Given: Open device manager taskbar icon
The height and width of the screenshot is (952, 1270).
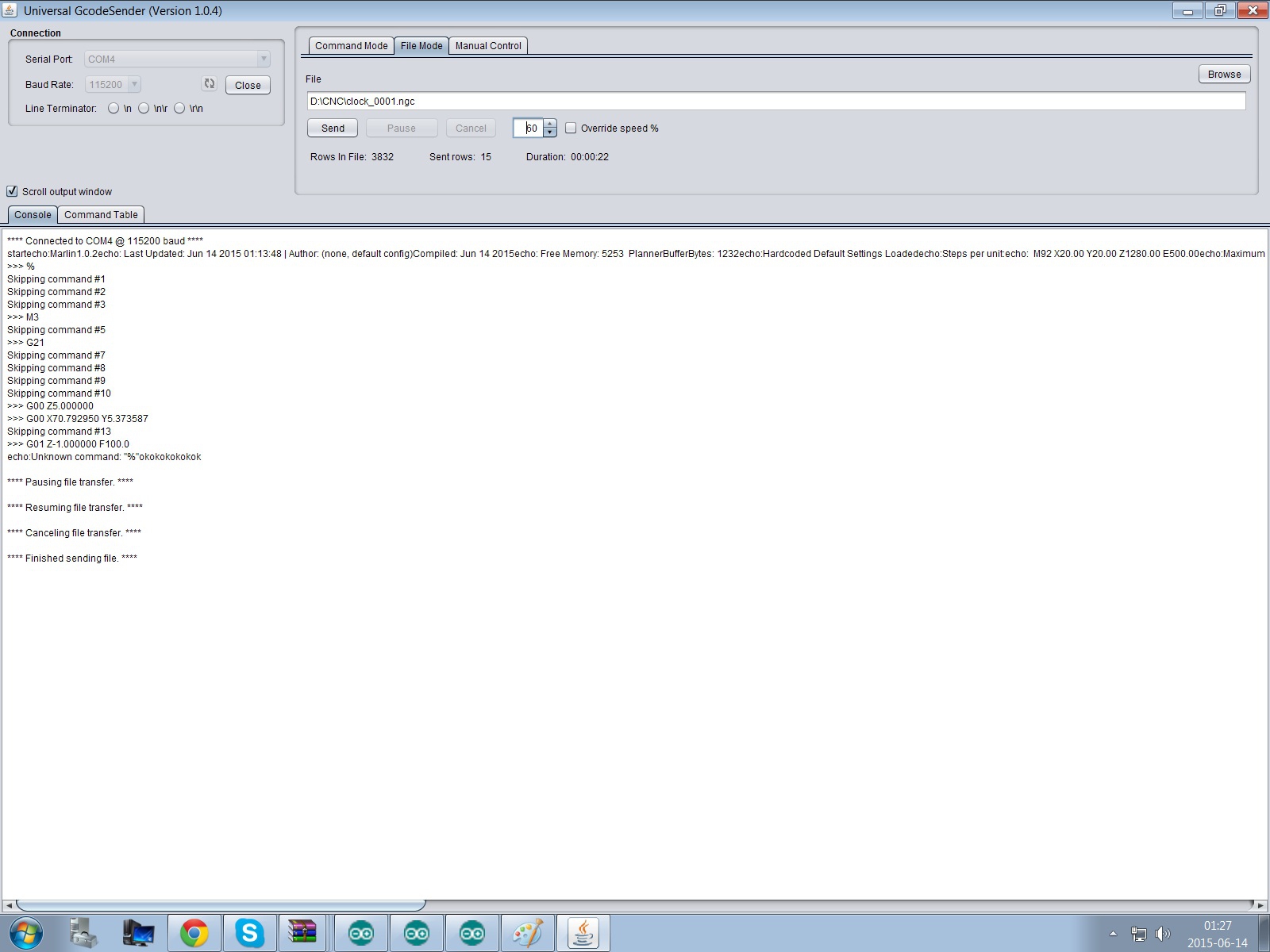Looking at the screenshot, I should pyautogui.click(x=83, y=933).
